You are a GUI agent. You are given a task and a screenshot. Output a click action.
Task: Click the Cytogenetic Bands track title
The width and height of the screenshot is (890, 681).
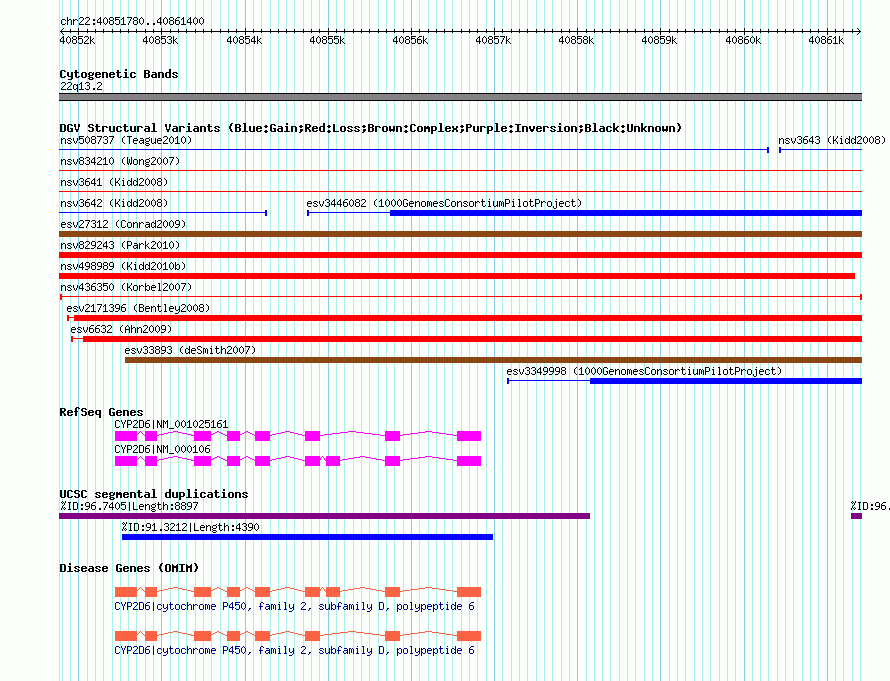119,74
